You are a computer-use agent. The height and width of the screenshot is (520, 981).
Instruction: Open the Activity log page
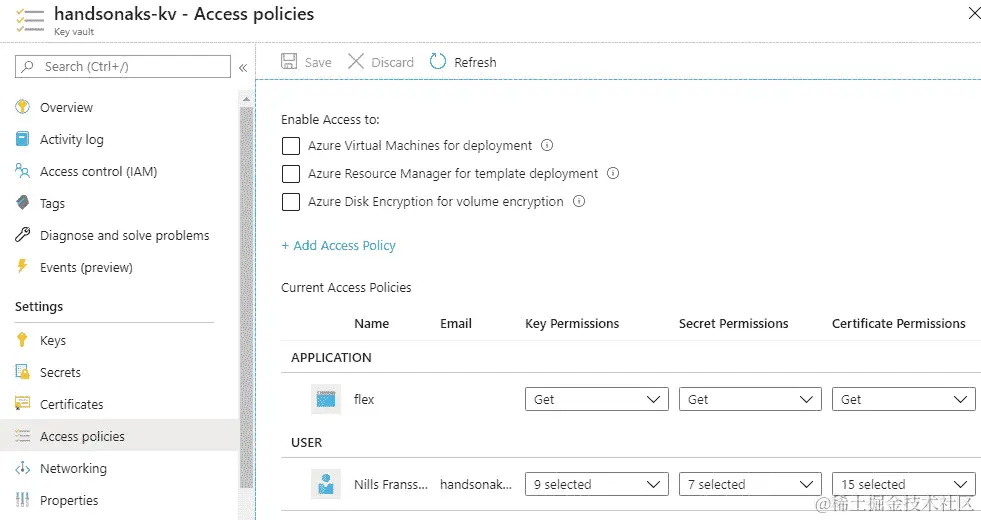tap(71, 139)
